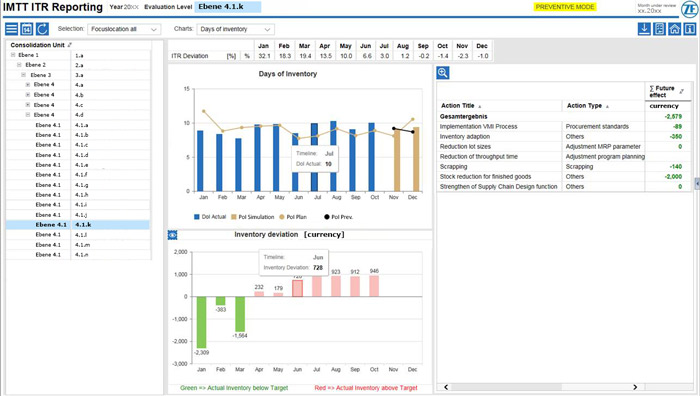The width and height of the screenshot is (700, 396).
Task: Select tree row 4.1.b
Action: pos(78,135)
